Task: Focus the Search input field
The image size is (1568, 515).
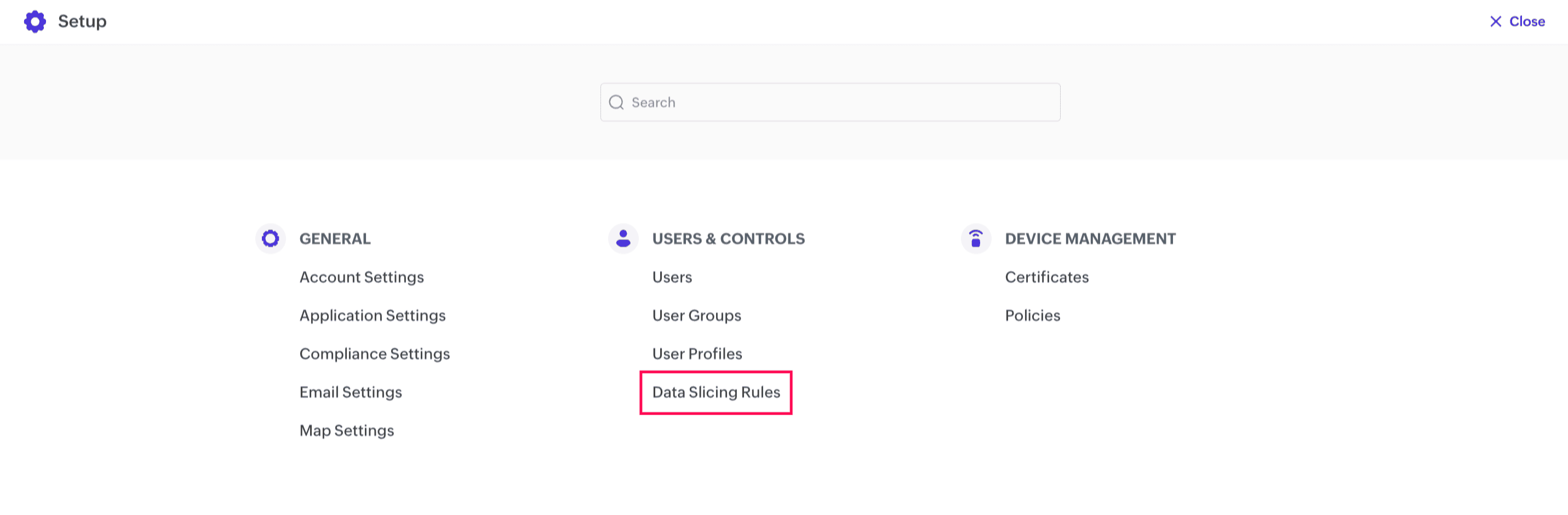Action: click(x=840, y=102)
